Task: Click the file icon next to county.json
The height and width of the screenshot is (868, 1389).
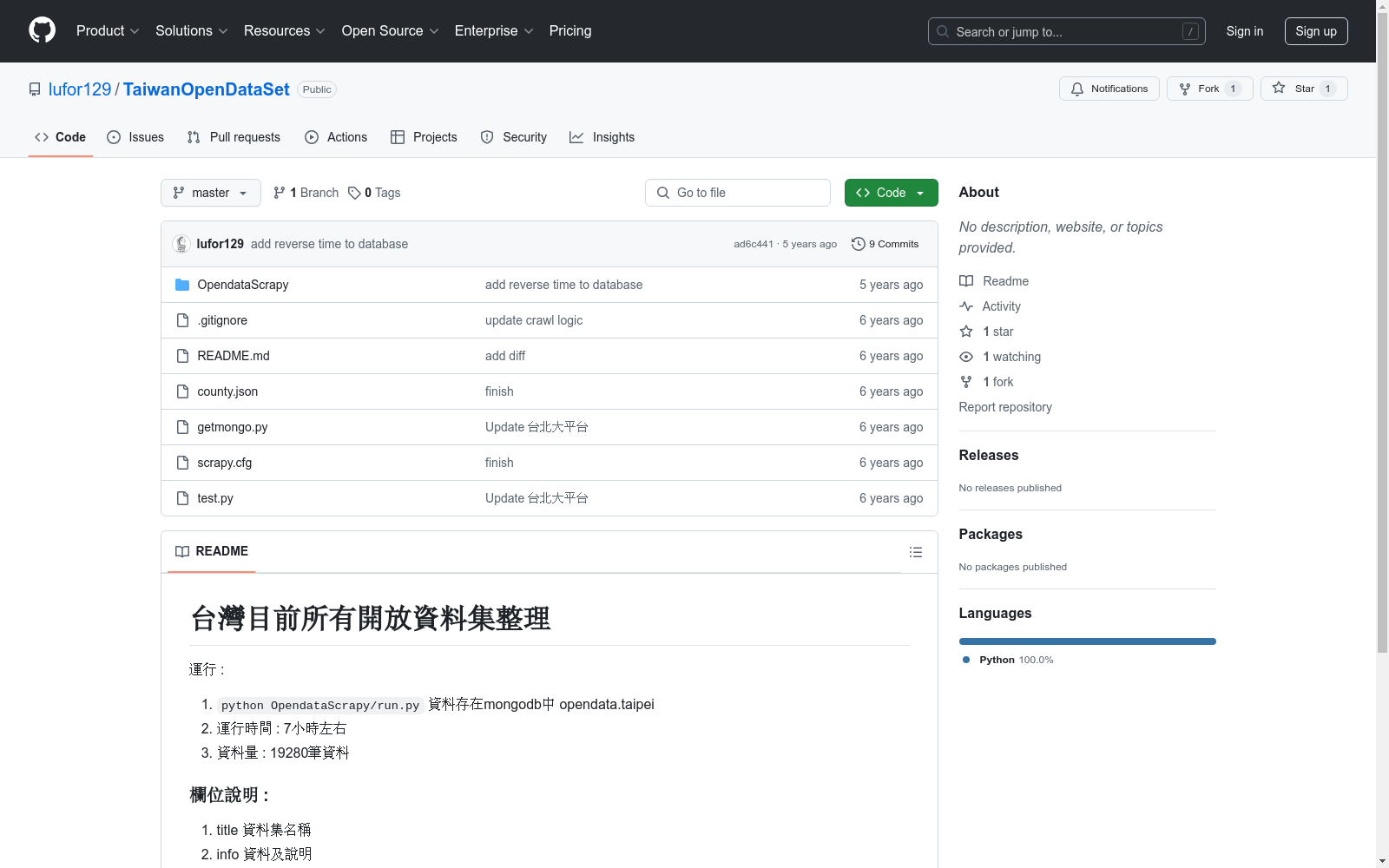Action: tap(182, 391)
